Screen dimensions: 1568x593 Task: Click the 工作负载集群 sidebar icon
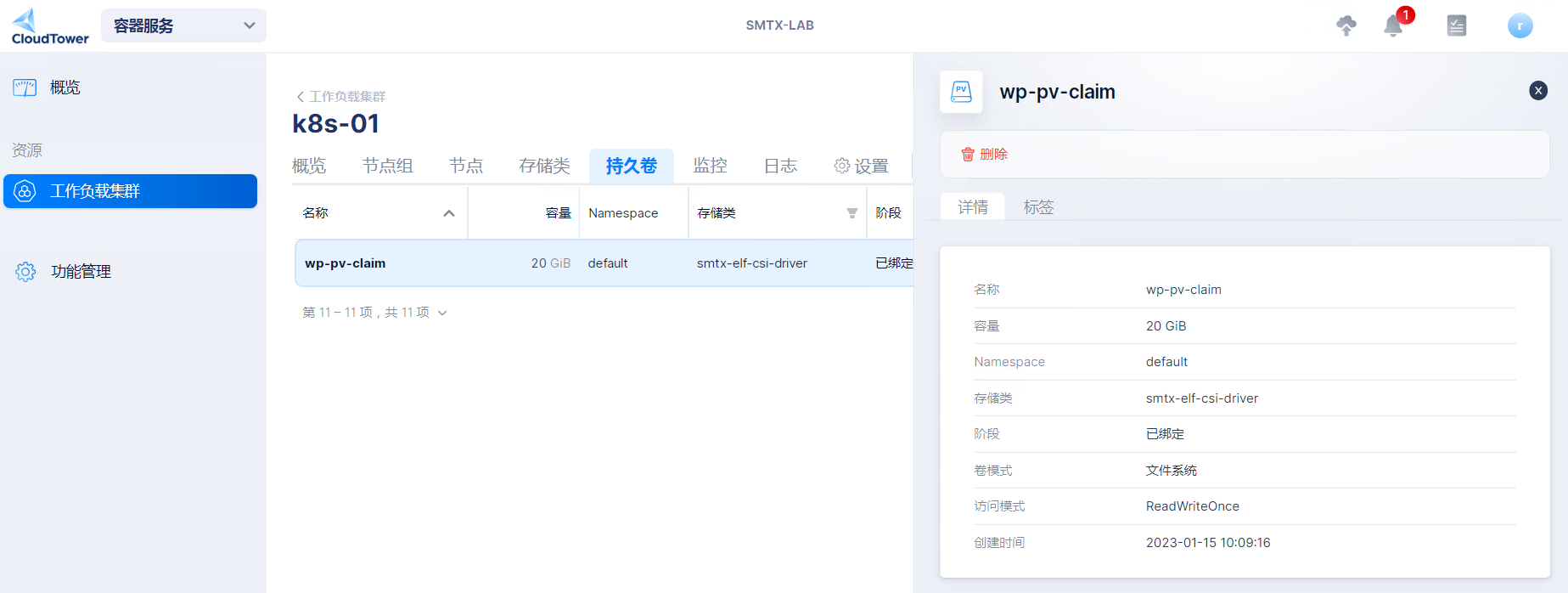pos(25,191)
